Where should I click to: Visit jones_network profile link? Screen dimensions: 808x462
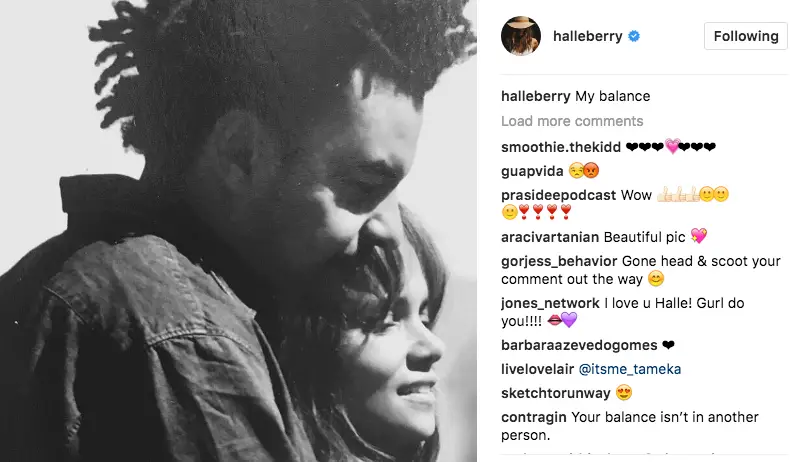tap(550, 303)
